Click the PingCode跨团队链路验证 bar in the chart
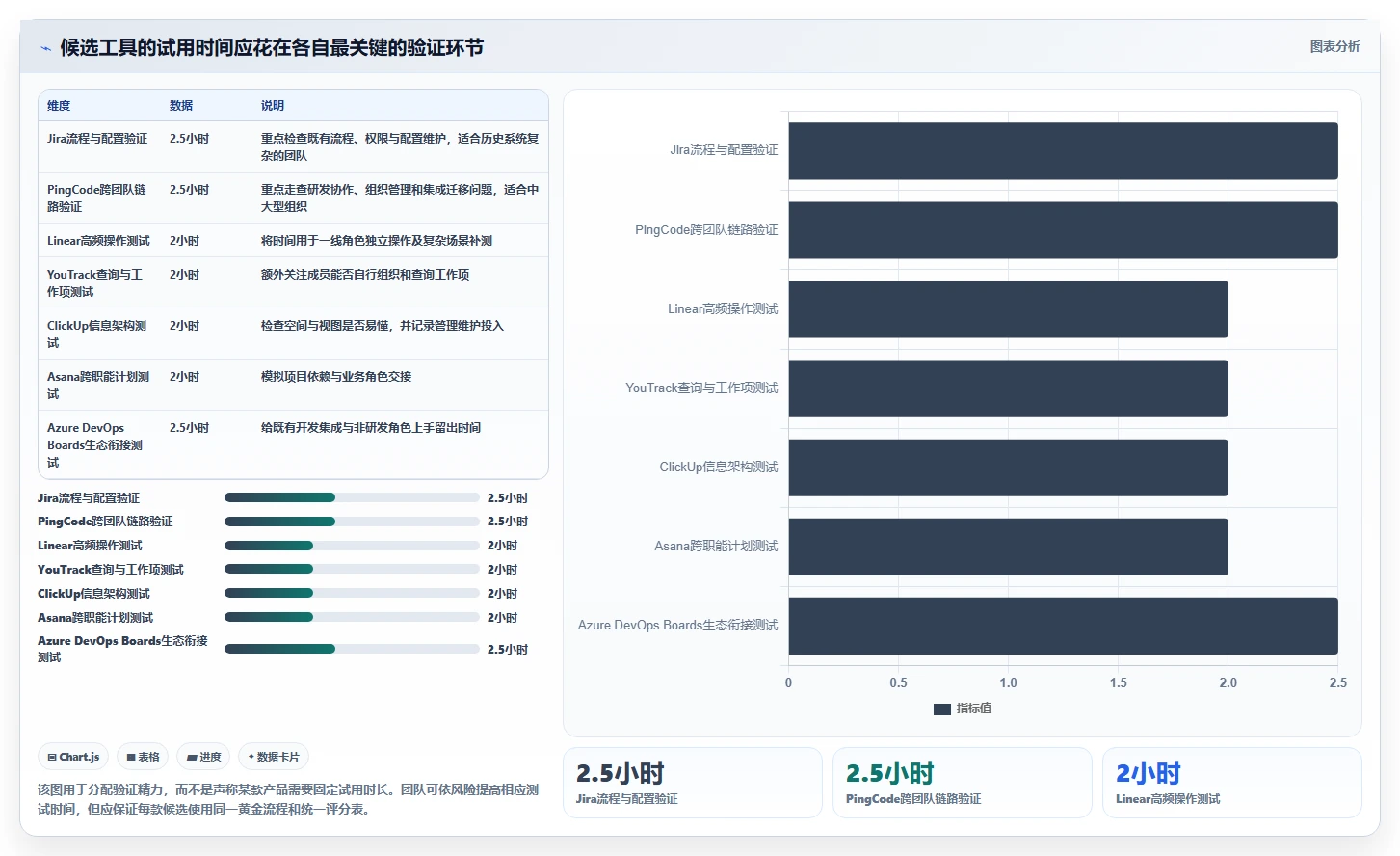This screenshot has height=856, width=1400. click(1063, 230)
